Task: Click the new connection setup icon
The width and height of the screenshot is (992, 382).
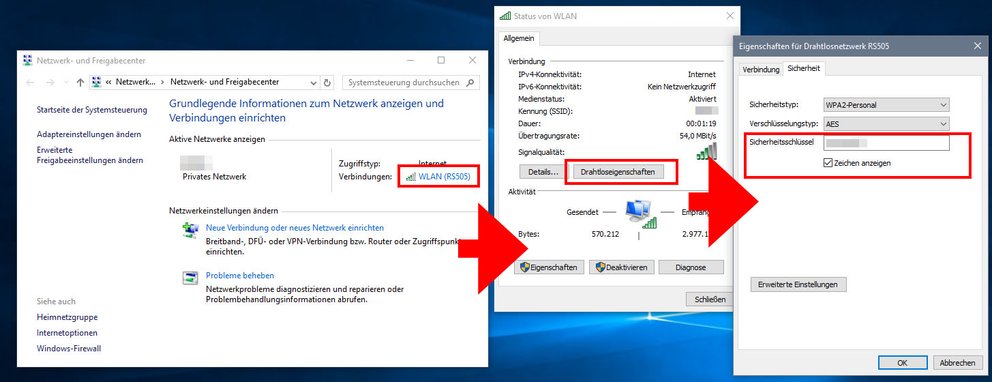Action: click(x=190, y=230)
